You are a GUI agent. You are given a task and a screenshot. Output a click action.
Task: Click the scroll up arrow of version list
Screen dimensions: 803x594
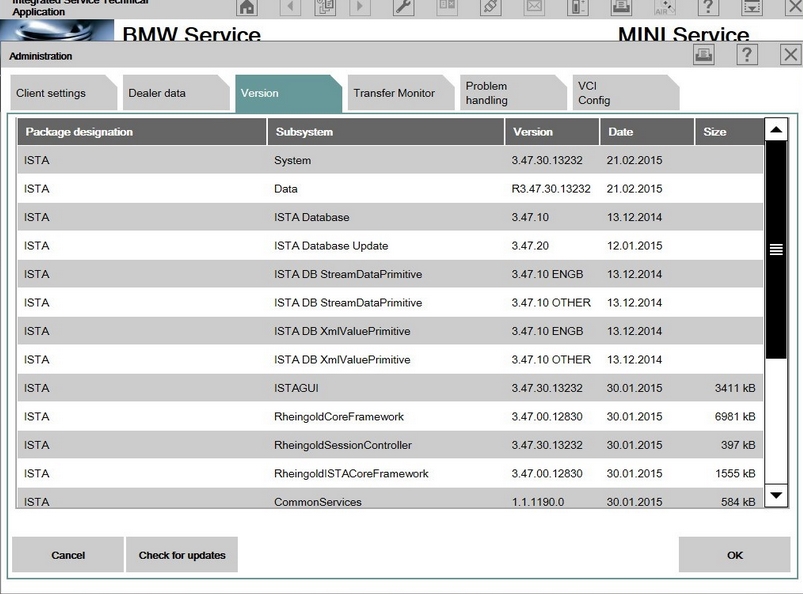tap(776, 131)
